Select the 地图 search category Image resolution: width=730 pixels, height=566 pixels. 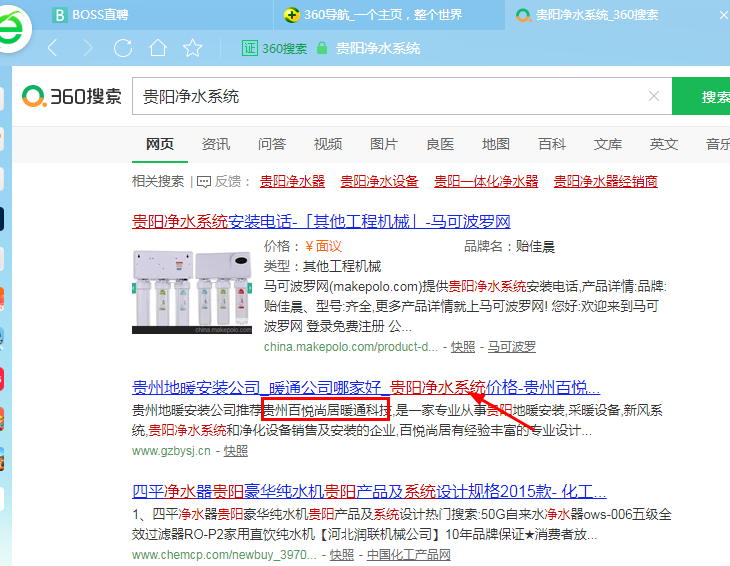496,144
